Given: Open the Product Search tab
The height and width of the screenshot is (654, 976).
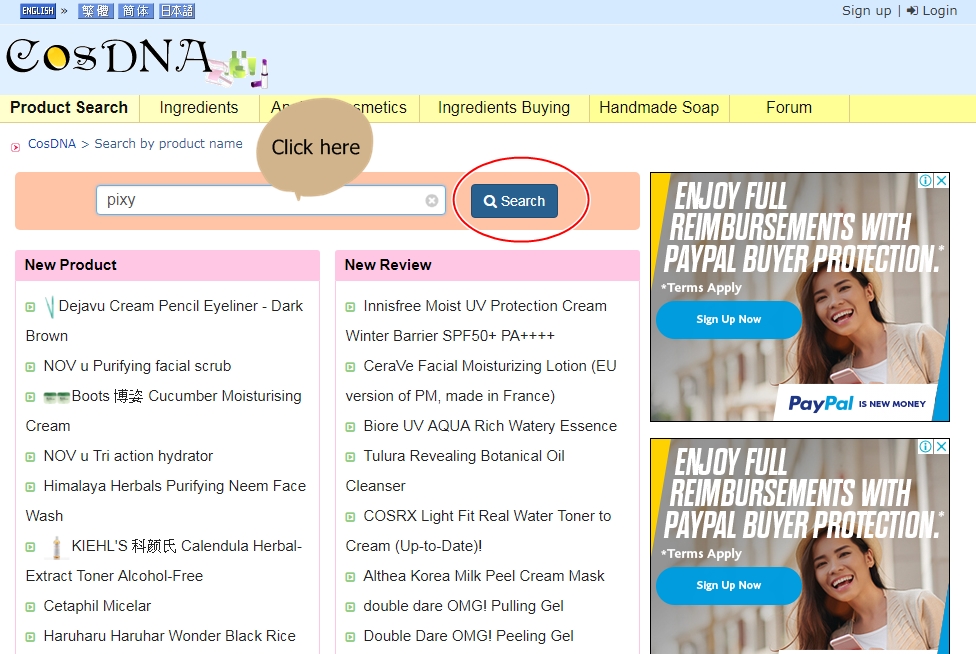Looking at the screenshot, I should tap(69, 108).
